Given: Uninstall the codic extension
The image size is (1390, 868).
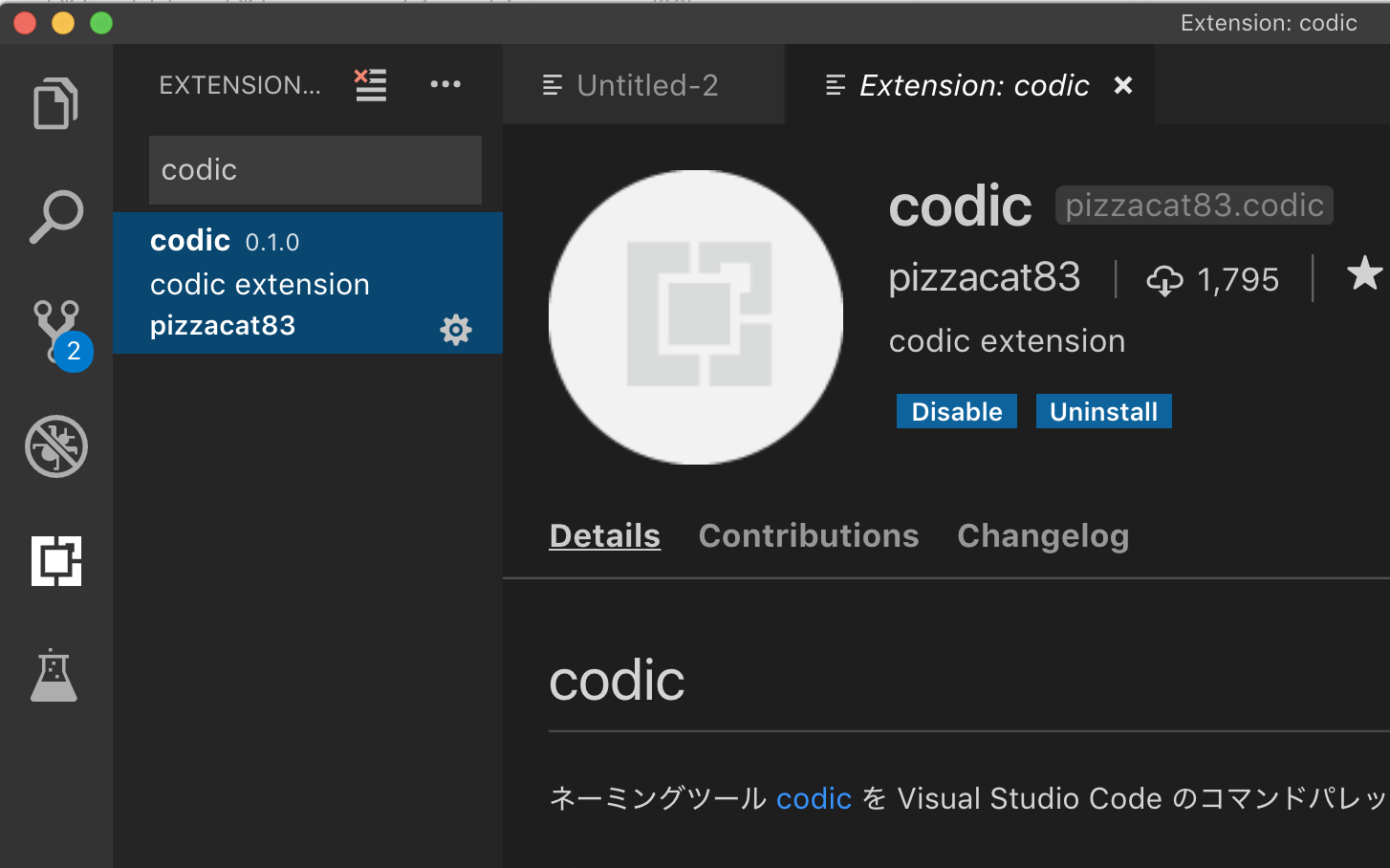Looking at the screenshot, I should [x=1104, y=411].
